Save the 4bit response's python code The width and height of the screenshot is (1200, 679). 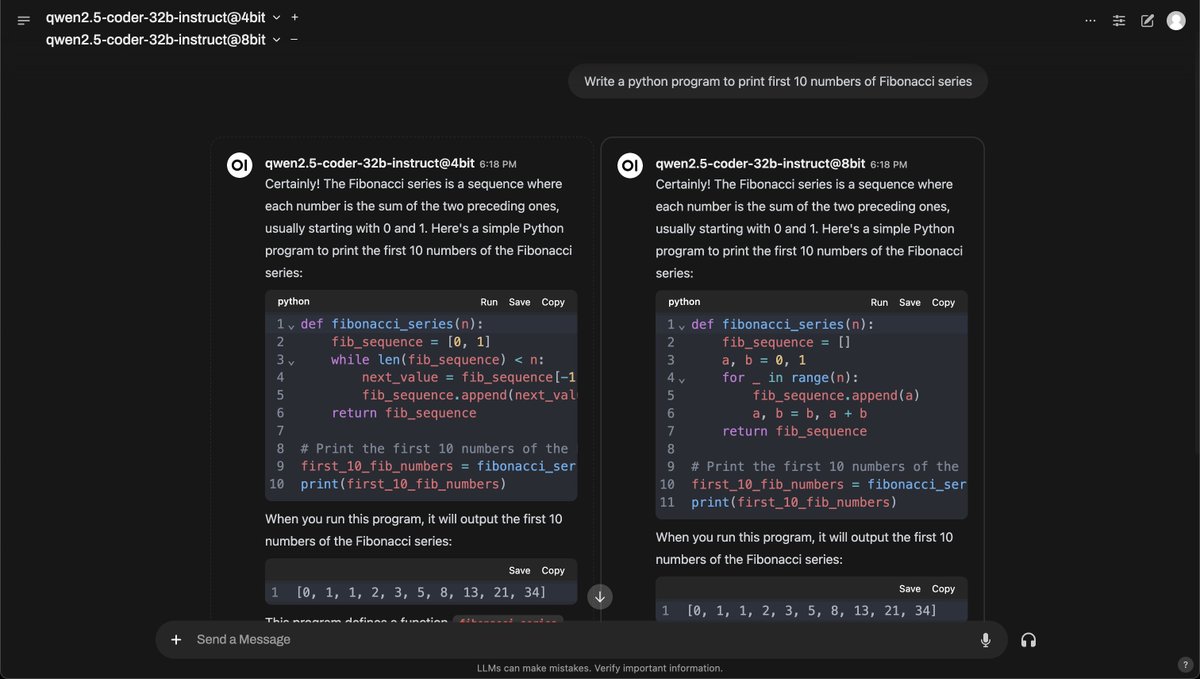click(x=520, y=302)
